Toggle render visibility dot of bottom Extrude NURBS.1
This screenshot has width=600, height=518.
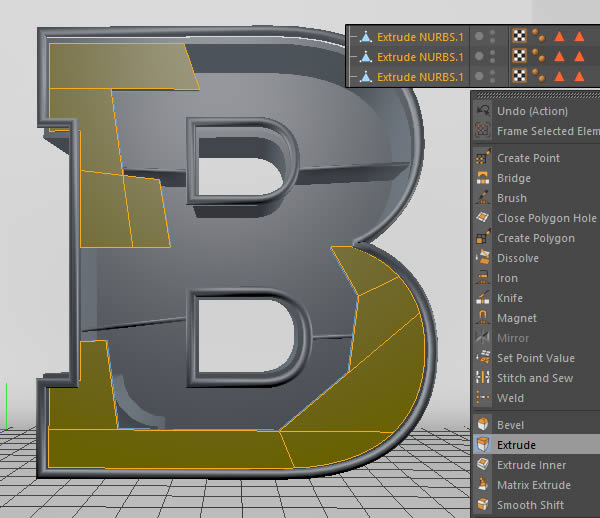pyautogui.click(x=492, y=80)
